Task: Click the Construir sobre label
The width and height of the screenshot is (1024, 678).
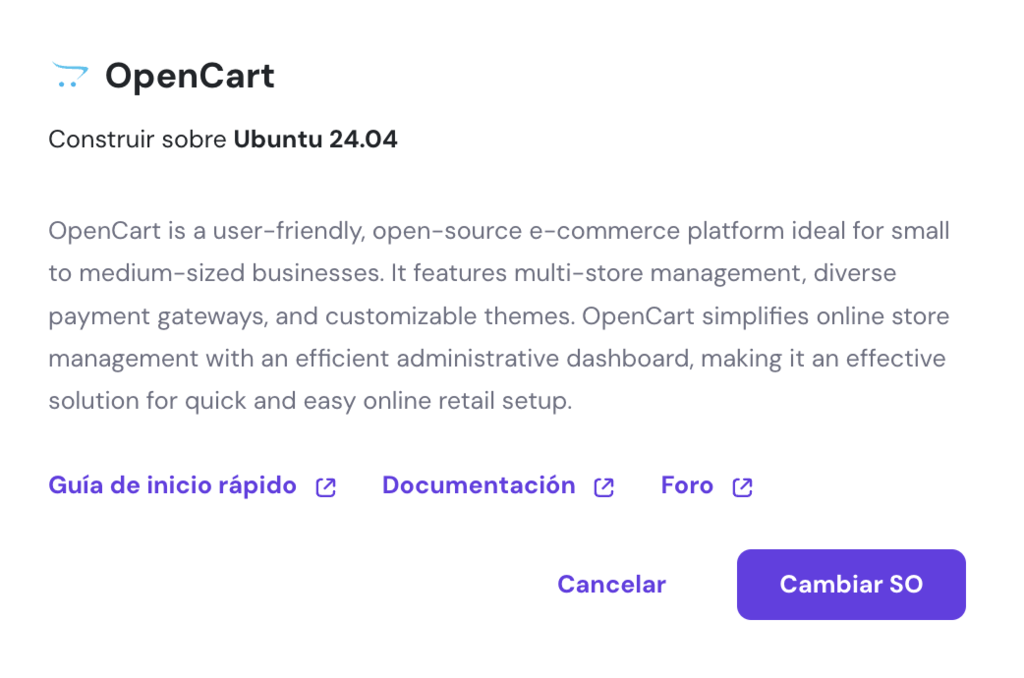Action: point(137,139)
